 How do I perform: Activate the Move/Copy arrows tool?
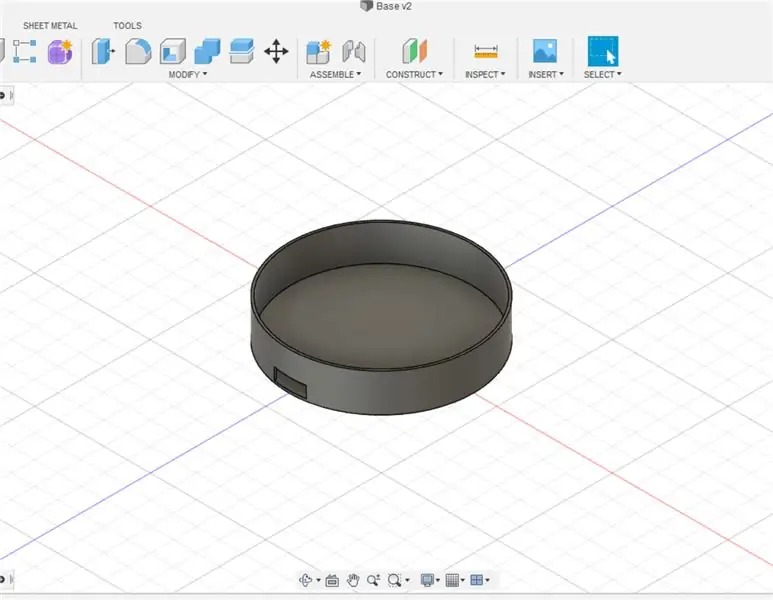click(x=276, y=51)
